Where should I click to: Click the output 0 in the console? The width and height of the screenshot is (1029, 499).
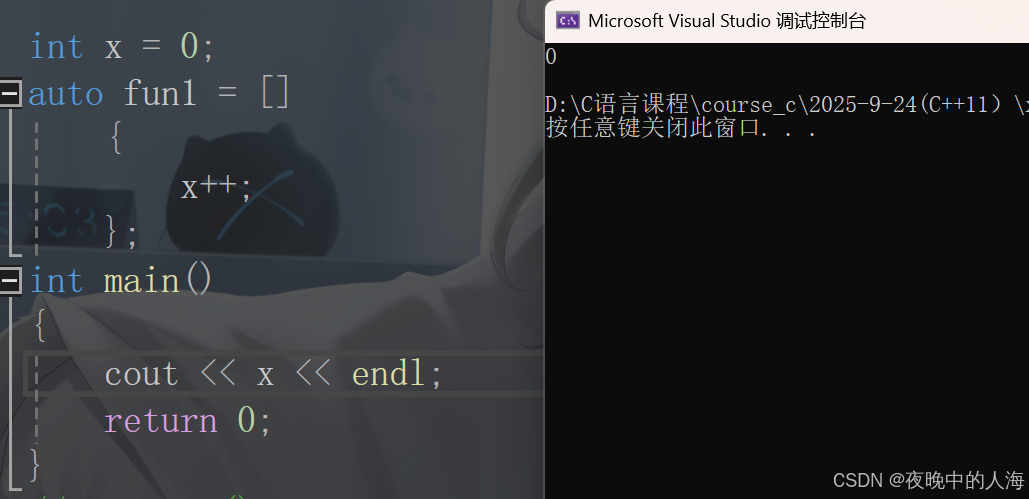(x=551, y=57)
